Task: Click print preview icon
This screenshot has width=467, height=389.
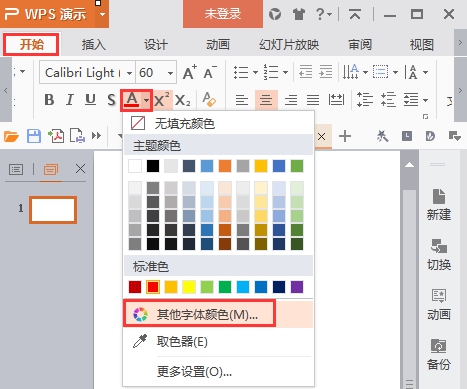Action: click(x=77, y=136)
